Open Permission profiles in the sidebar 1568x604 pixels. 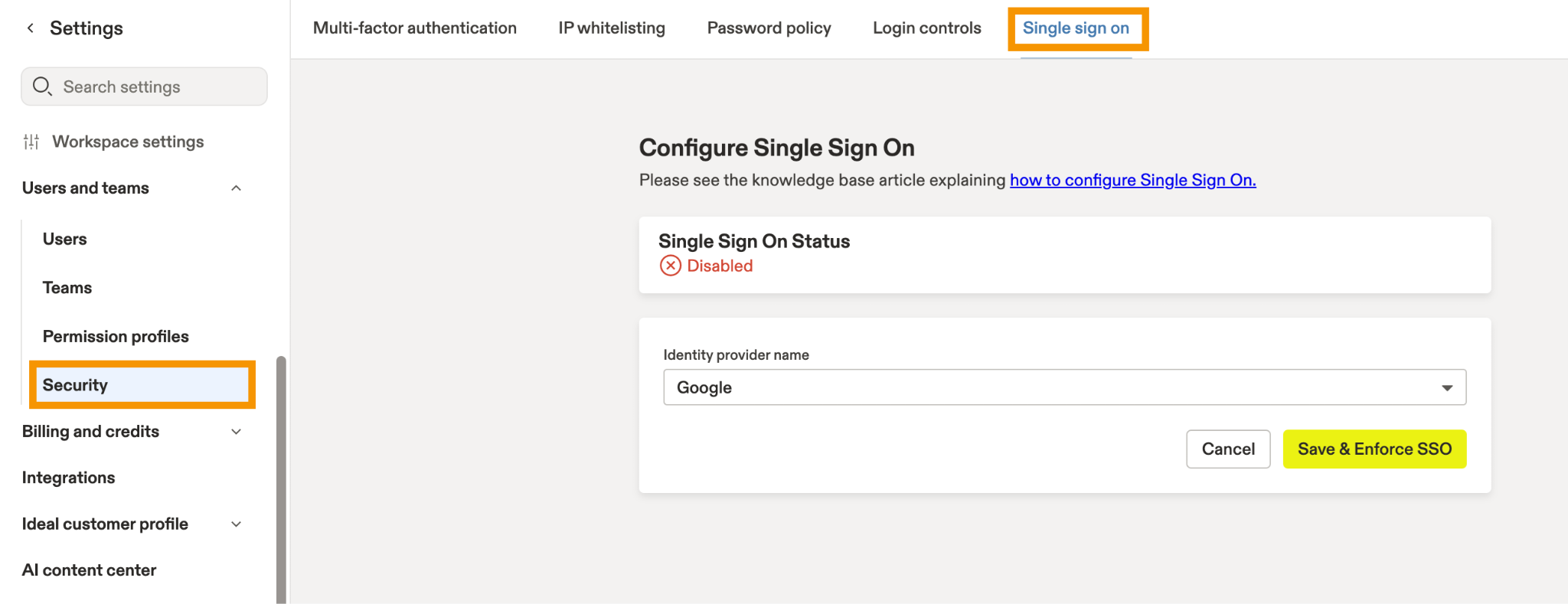click(x=116, y=336)
